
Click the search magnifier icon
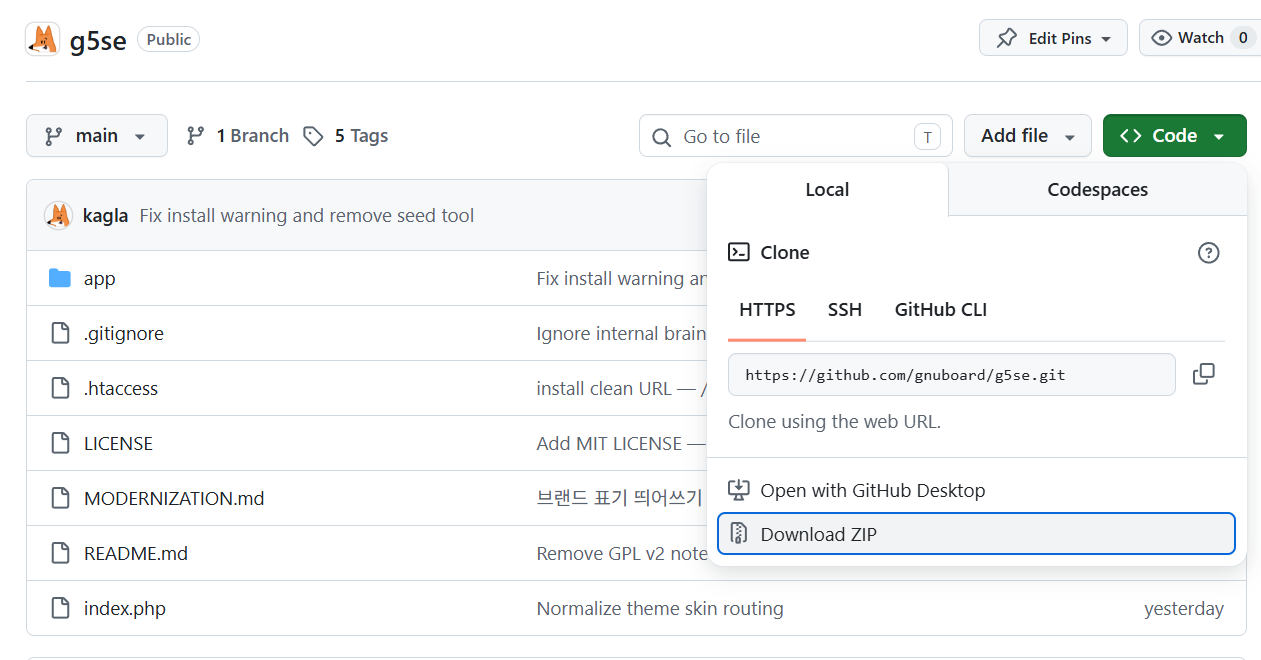661,137
